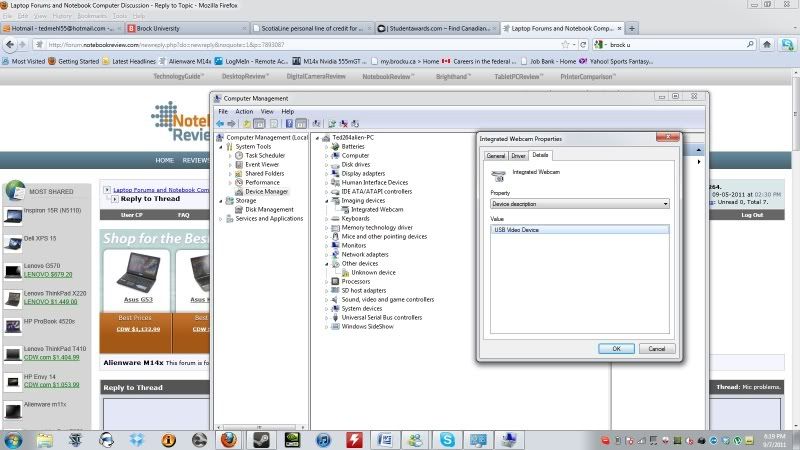
Task: Click Uninstall device icon with red X
Action: pyautogui.click(x=343, y=123)
